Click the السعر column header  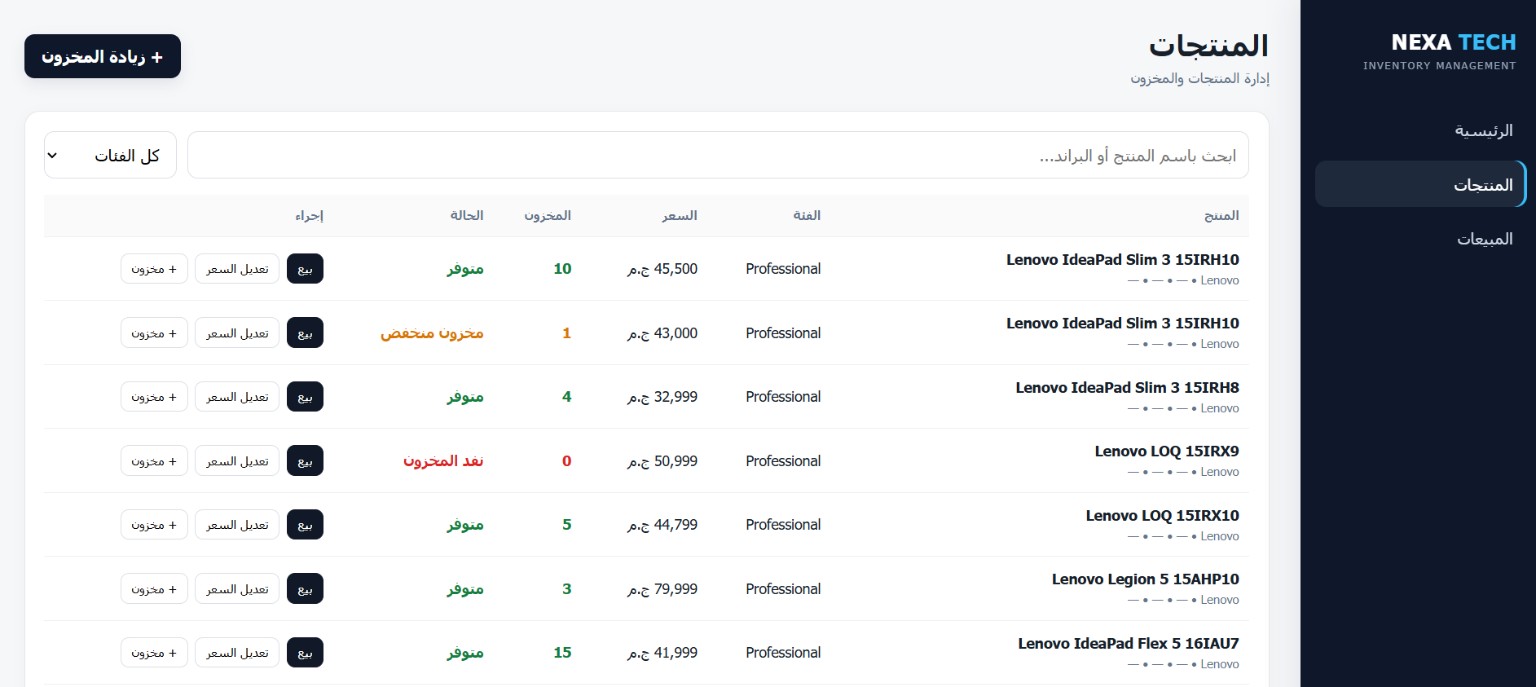click(680, 215)
